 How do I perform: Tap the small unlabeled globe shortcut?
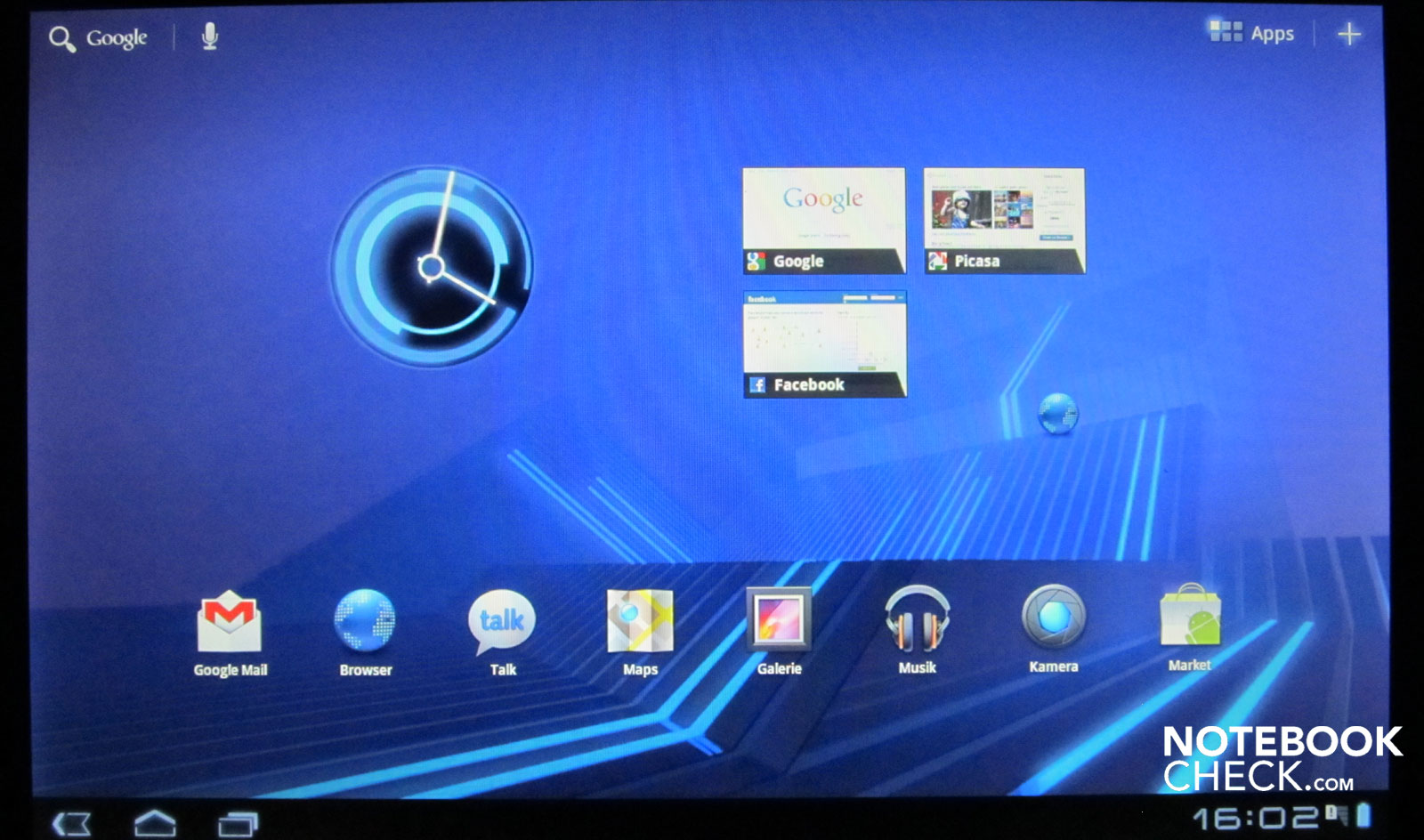coord(1058,414)
